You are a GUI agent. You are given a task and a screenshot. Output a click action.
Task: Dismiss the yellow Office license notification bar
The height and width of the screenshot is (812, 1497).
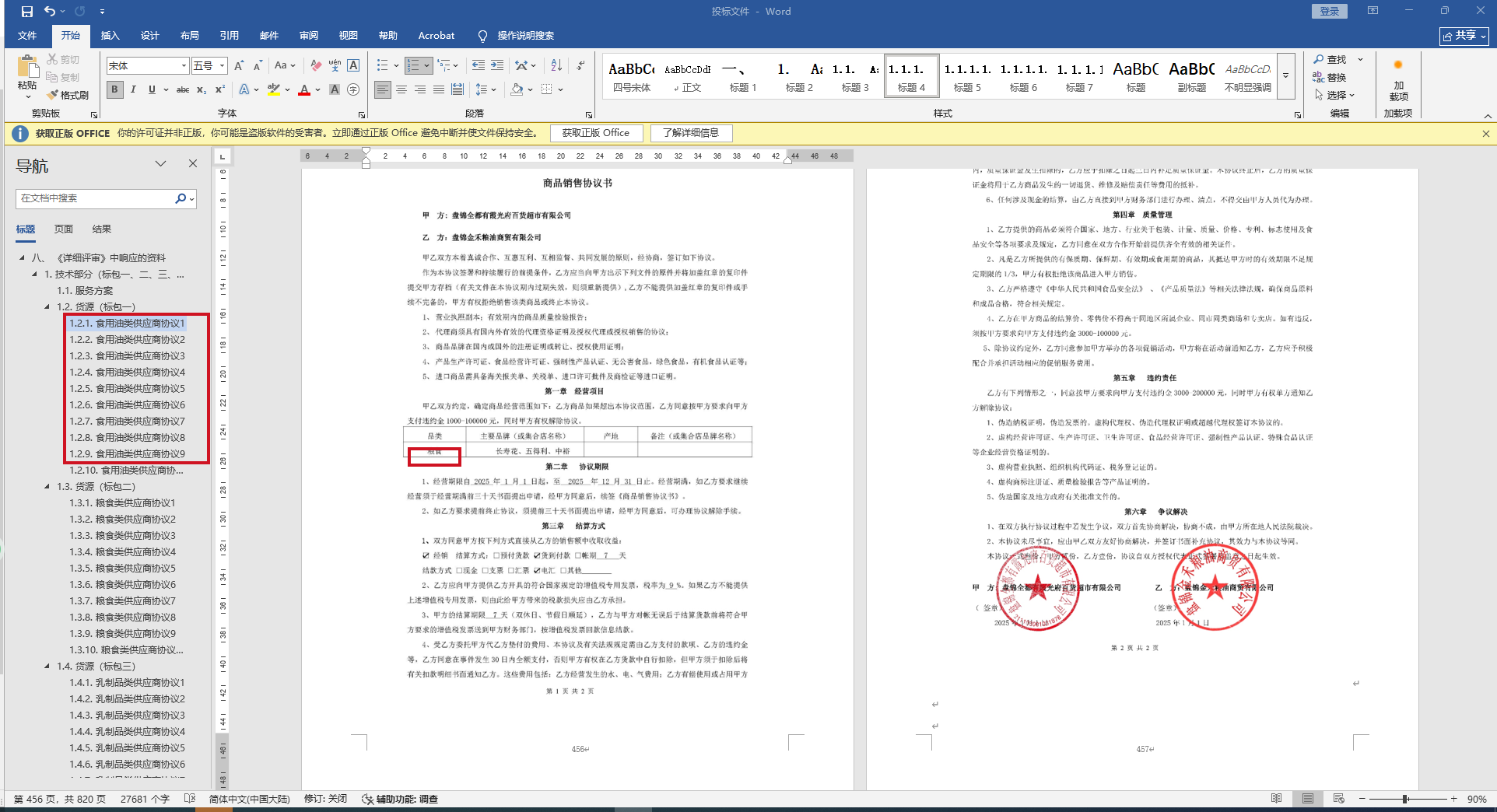point(1486,134)
